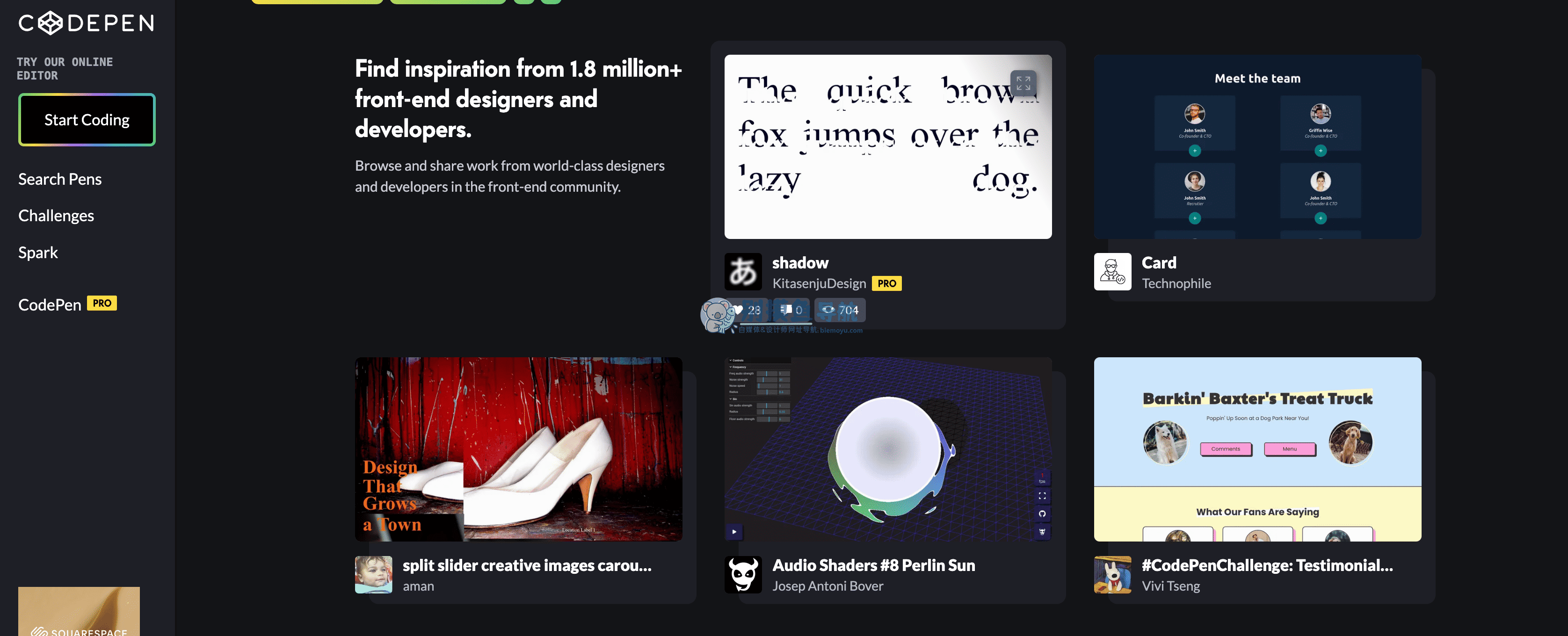The height and width of the screenshot is (636, 1568).
Task: Open the CodePen PRO link
Action: (x=67, y=304)
